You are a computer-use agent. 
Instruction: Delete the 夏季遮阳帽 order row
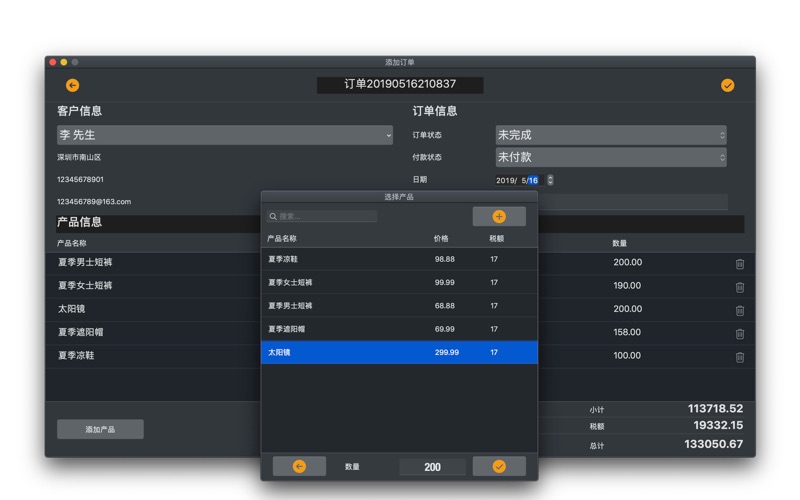[740, 333]
